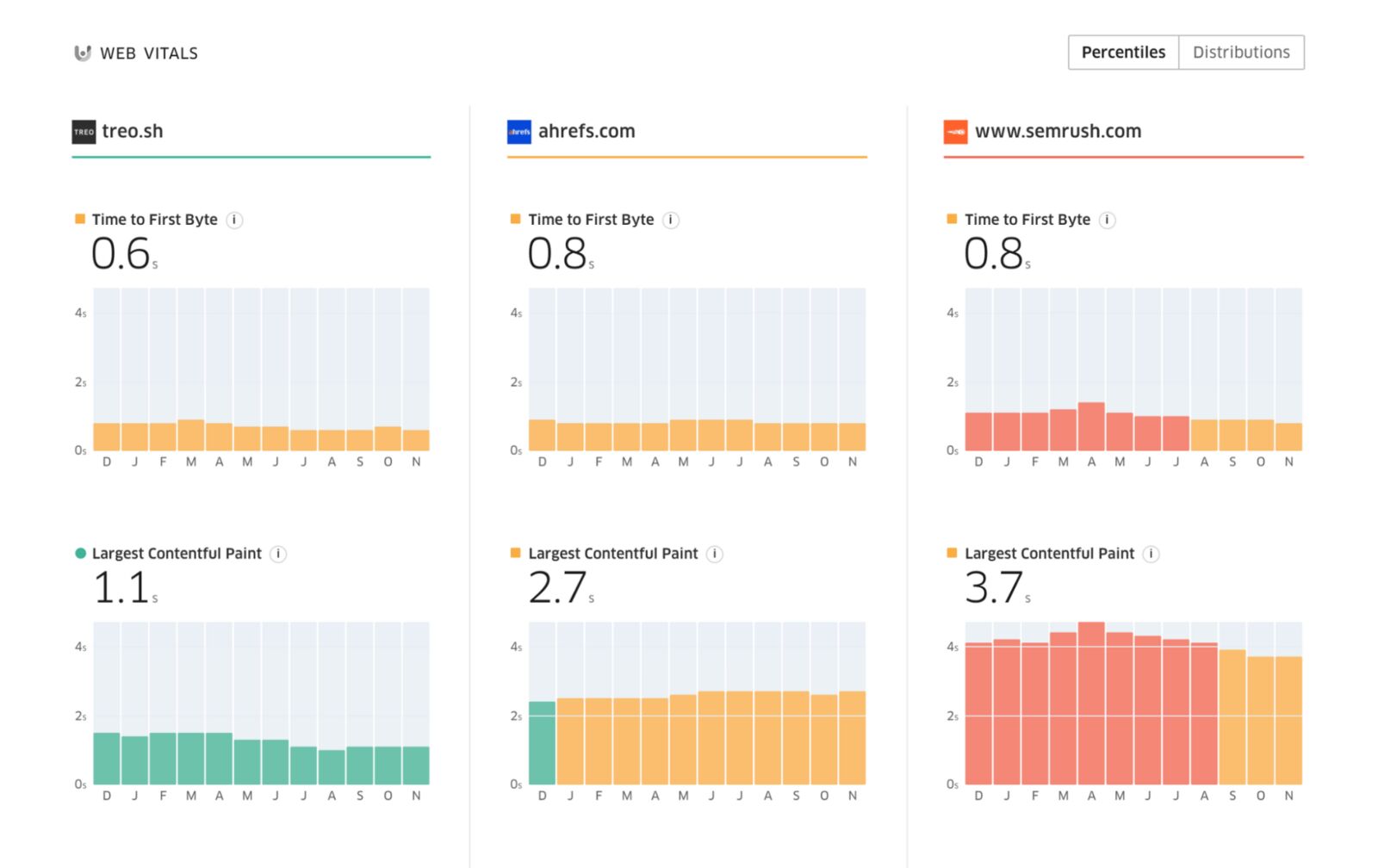The height and width of the screenshot is (868, 1378).
Task: Open info icon for semrush Time to First Byte
Action: click(1108, 220)
